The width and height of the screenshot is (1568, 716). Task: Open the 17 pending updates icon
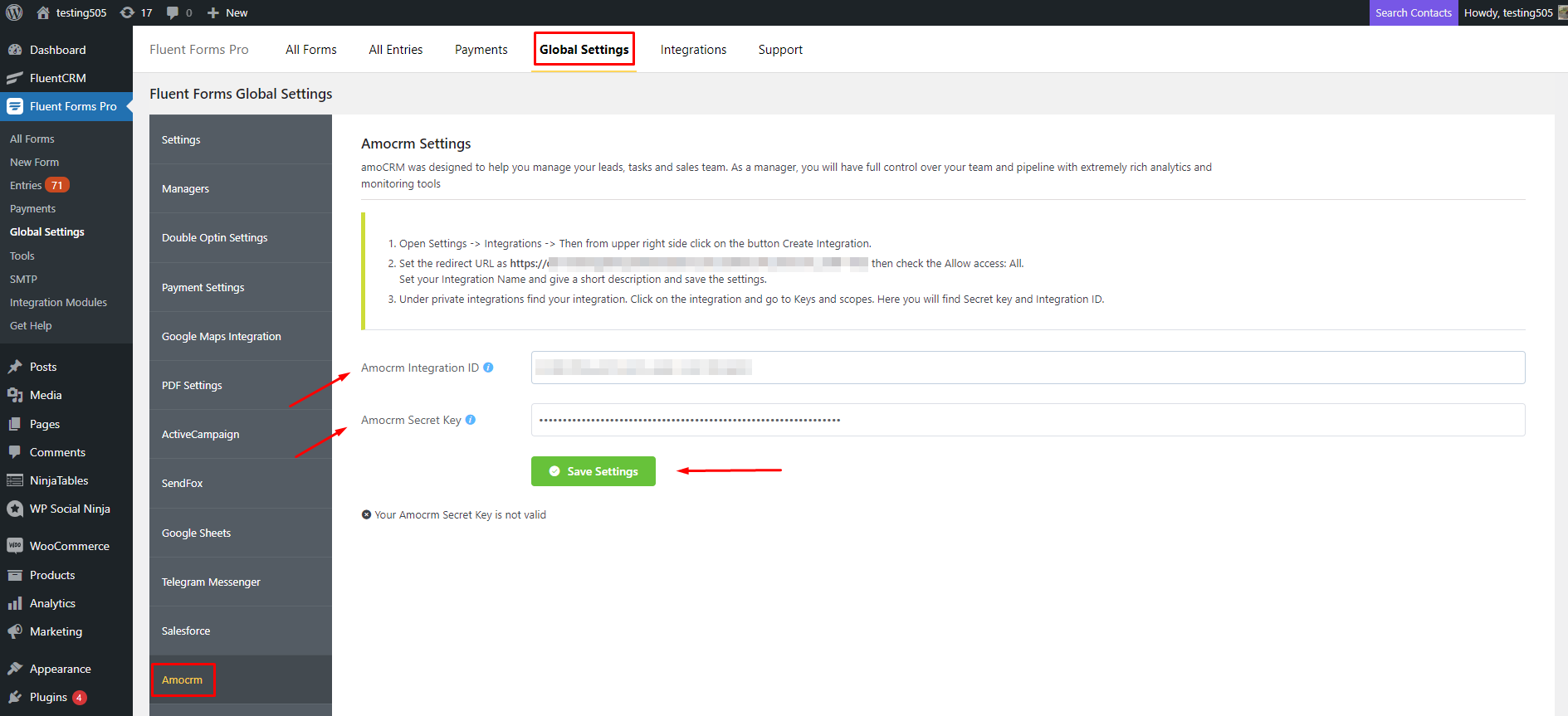(x=127, y=12)
